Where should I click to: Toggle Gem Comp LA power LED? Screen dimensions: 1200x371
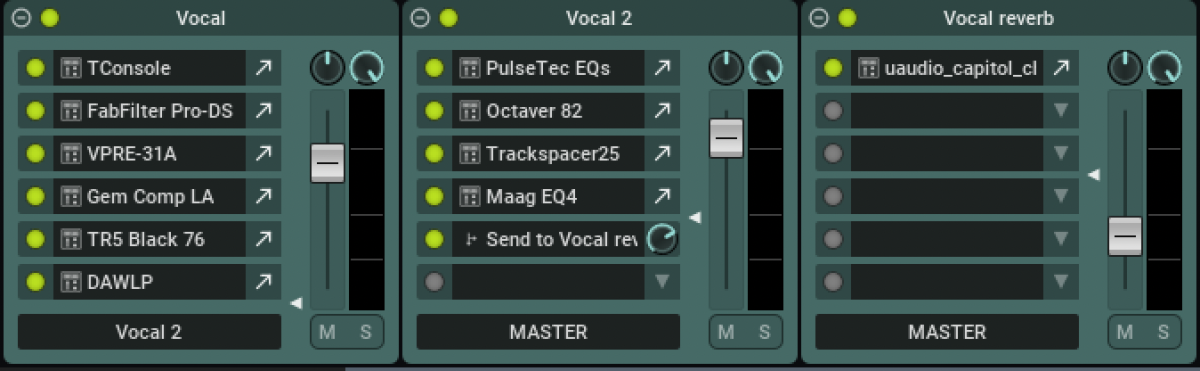35,196
